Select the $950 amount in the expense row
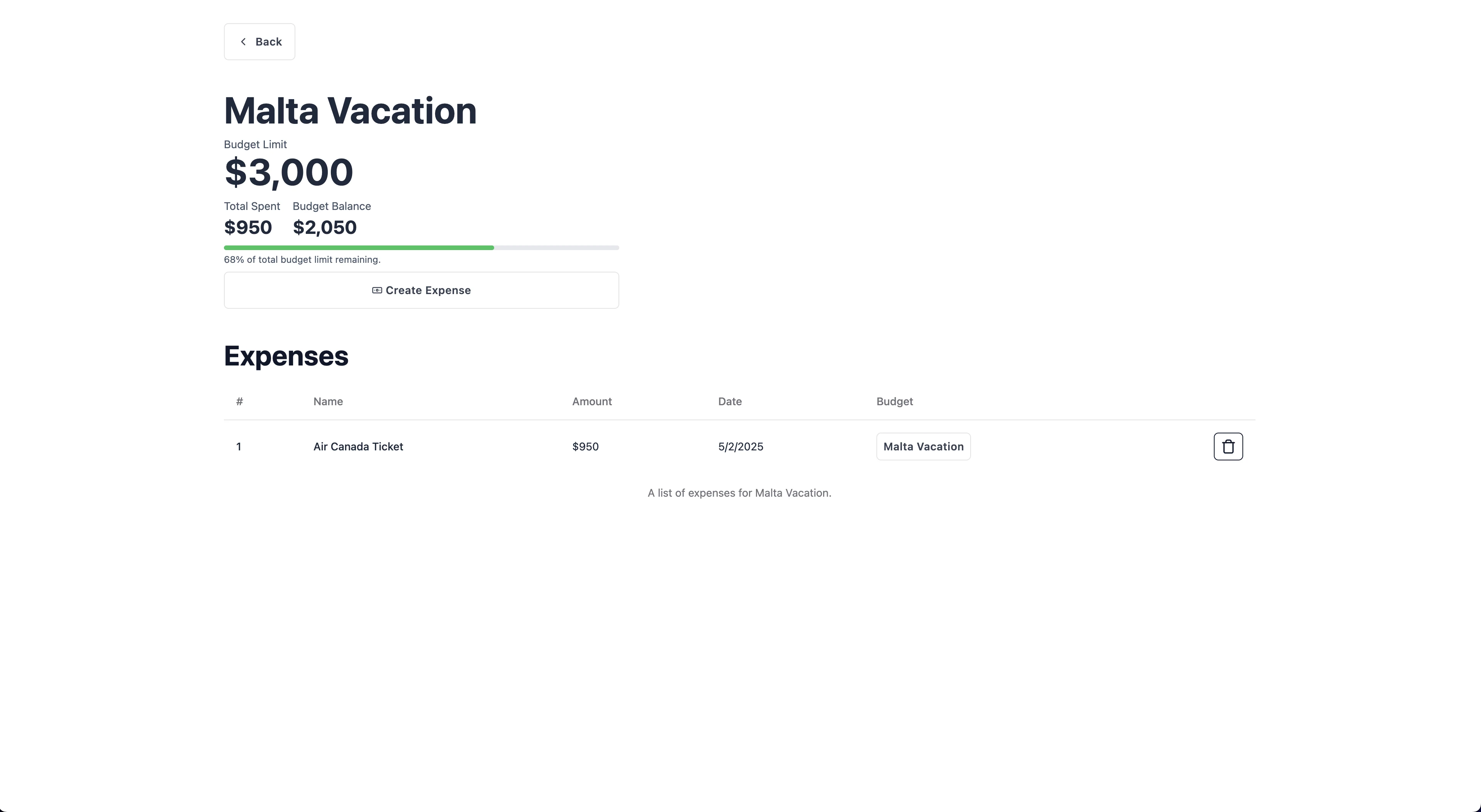Image resolution: width=1481 pixels, height=812 pixels. [x=585, y=447]
